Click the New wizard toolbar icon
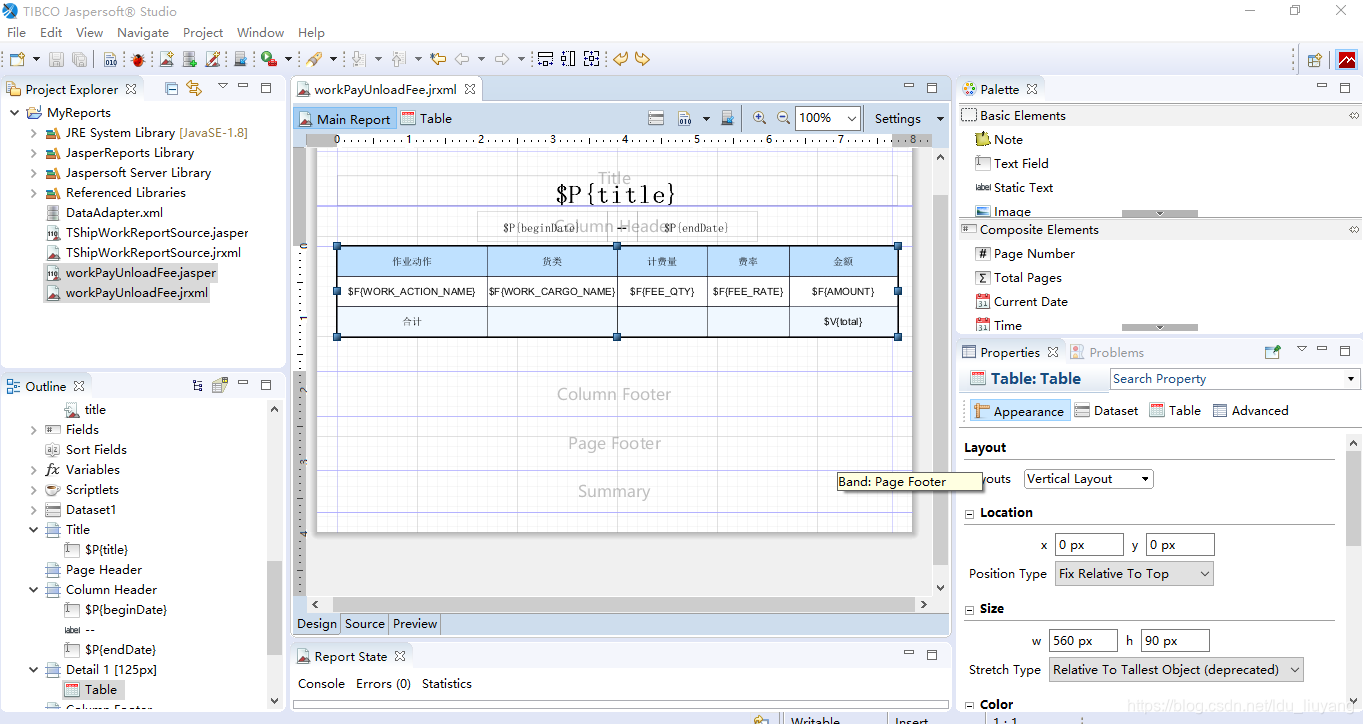The image size is (1363, 724). click(17, 60)
